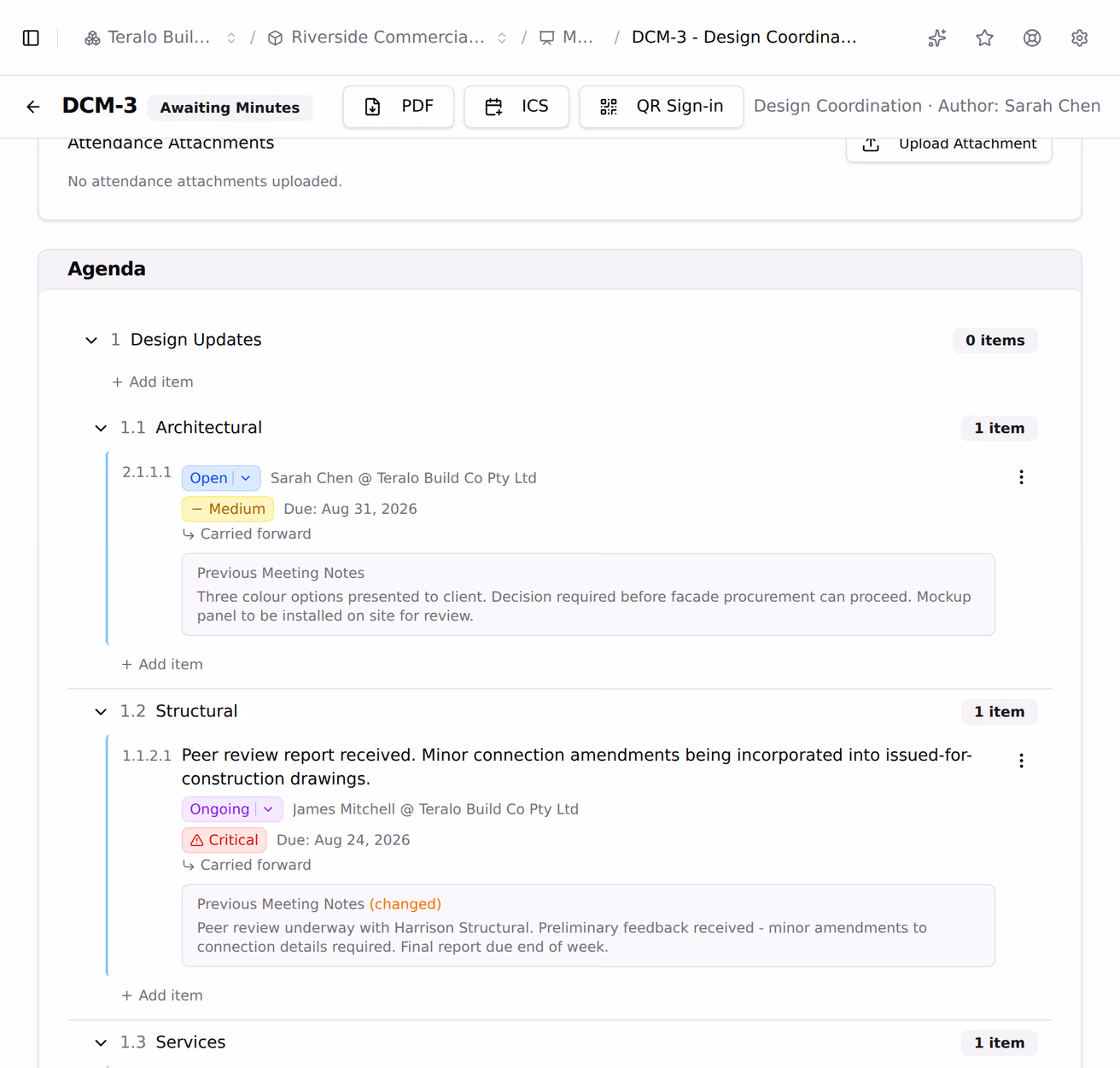Image resolution: width=1120 pixels, height=1068 pixels.
Task: Click assignee James Mitchell @ Teralo Build
Action: [435, 809]
